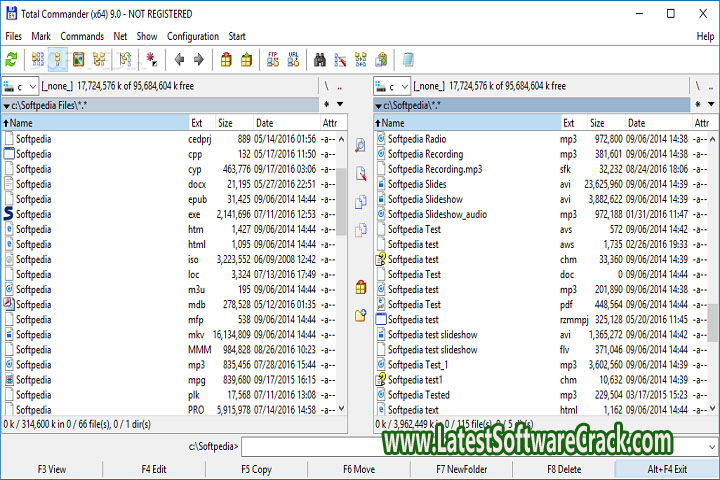720x480 pixels.
Task: Toggle the tree view mode icon
Action: pyautogui.click(x=99, y=60)
